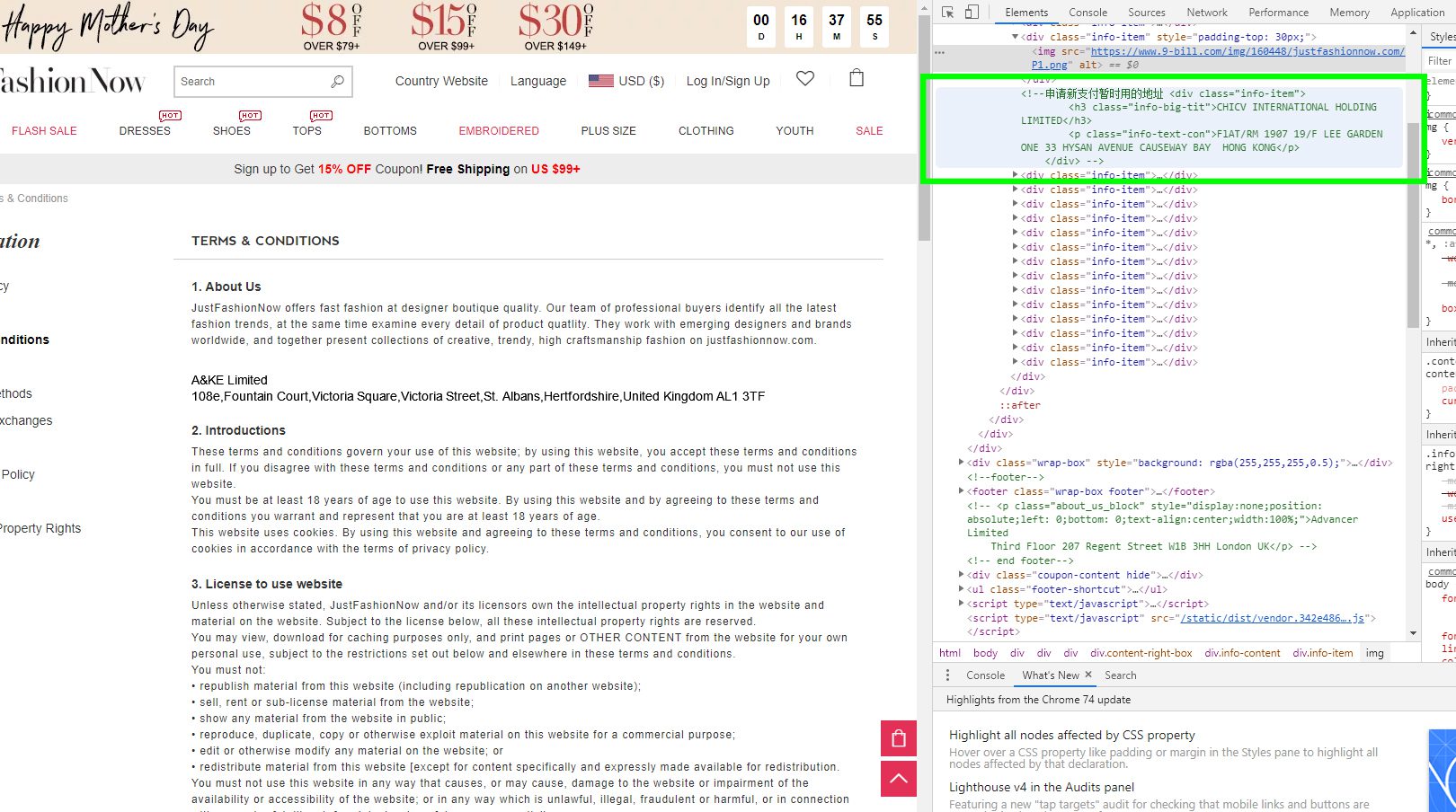Click the Log In/Sign Up link

(728, 81)
